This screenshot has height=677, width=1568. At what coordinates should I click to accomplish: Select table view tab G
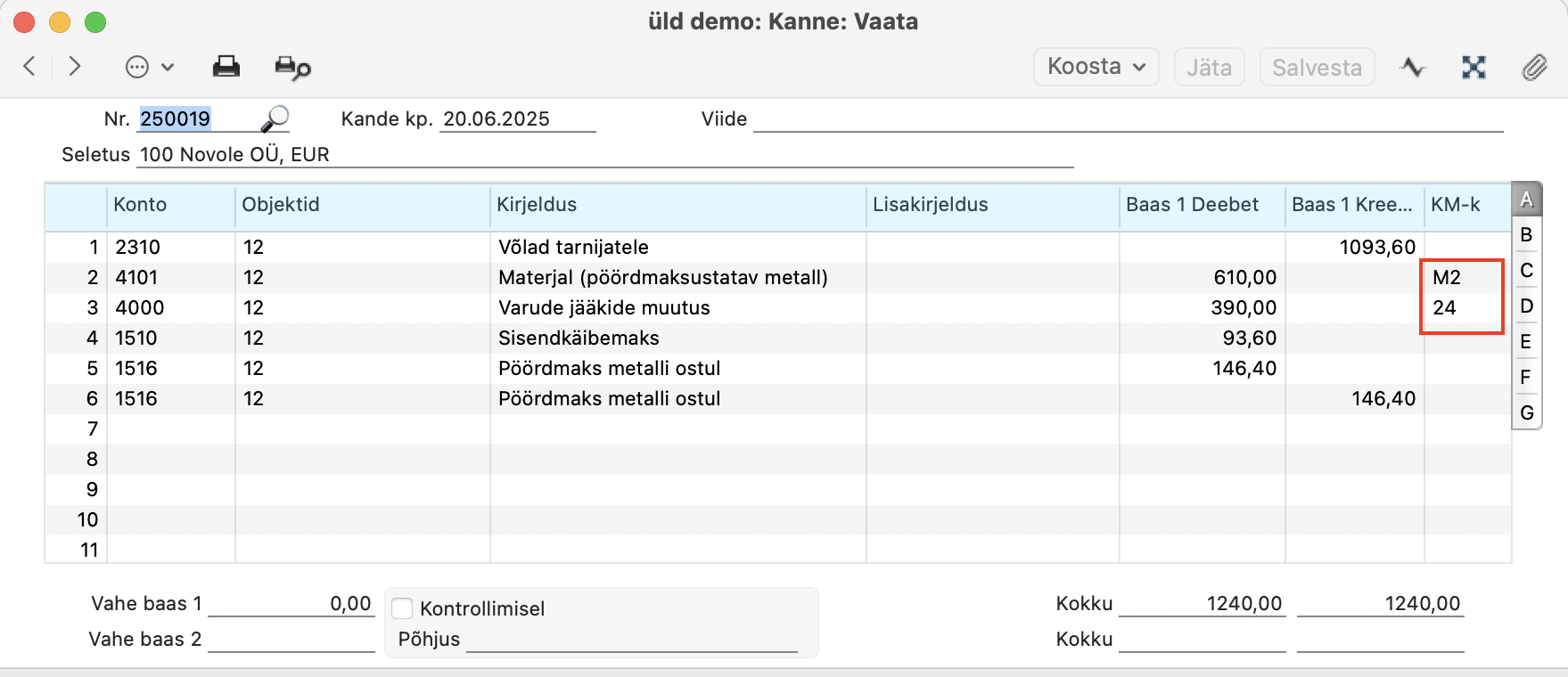[1526, 412]
